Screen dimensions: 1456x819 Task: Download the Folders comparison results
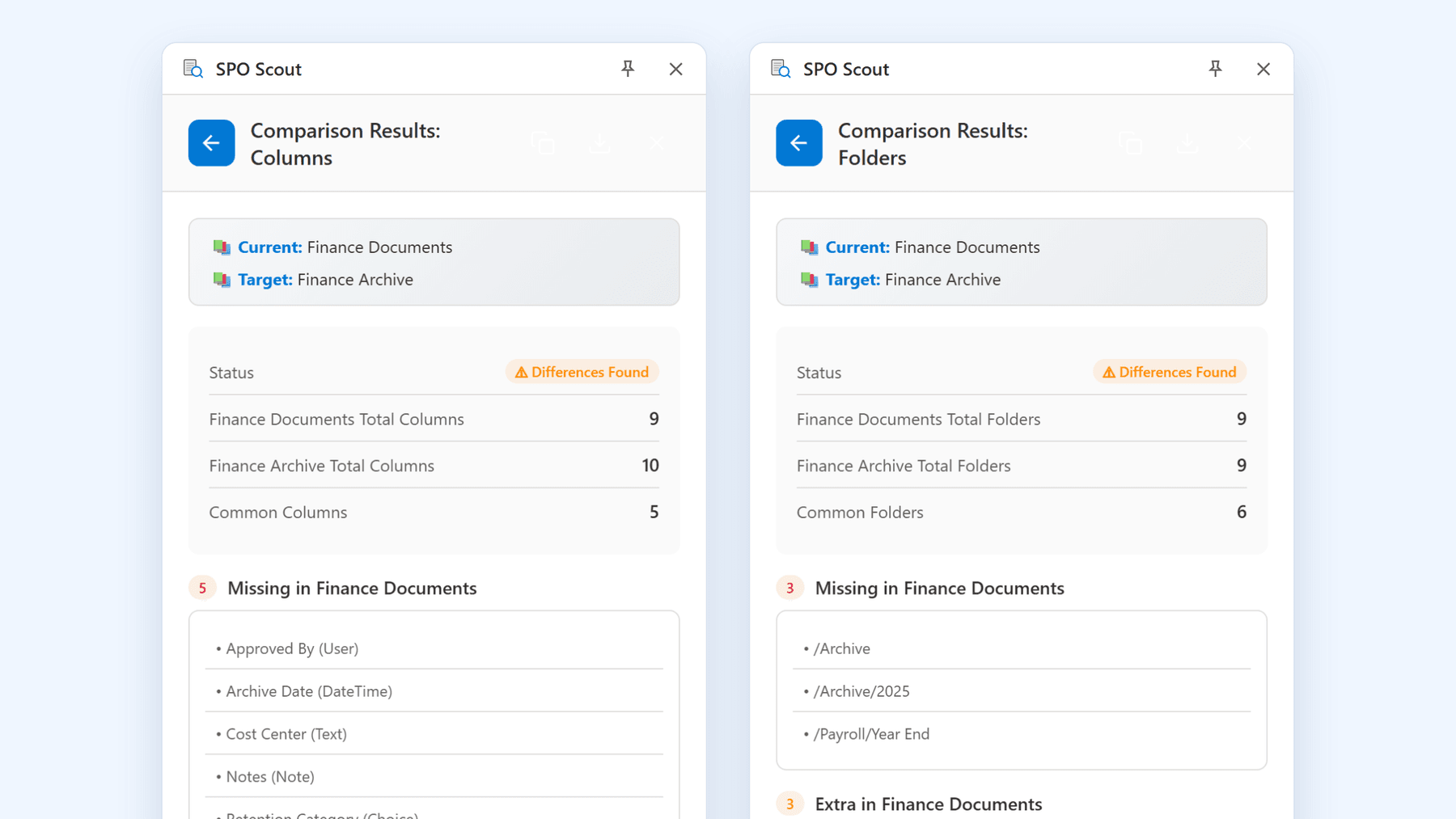pyautogui.click(x=1187, y=143)
